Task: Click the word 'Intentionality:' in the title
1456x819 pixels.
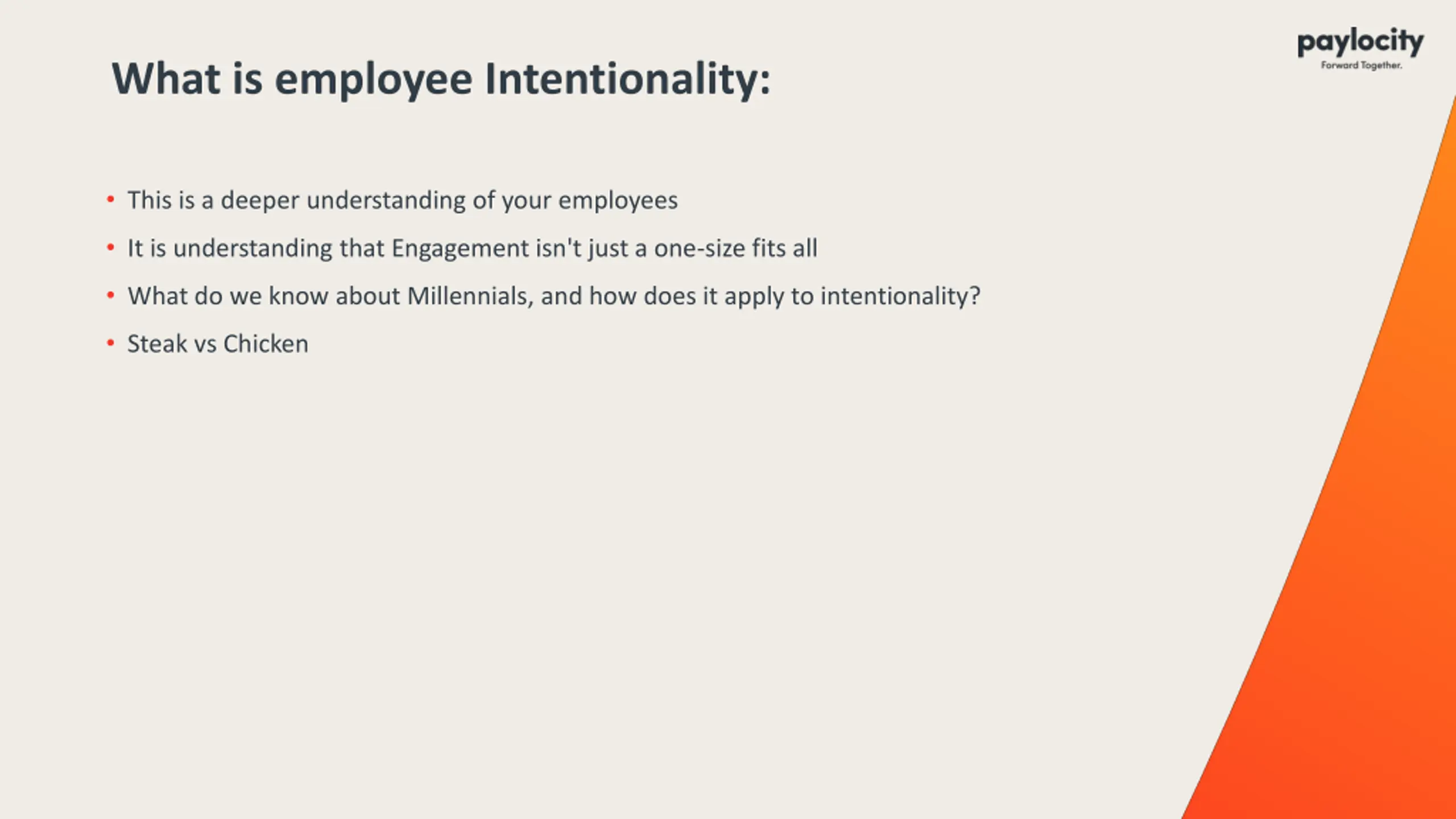Action: tap(627, 79)
